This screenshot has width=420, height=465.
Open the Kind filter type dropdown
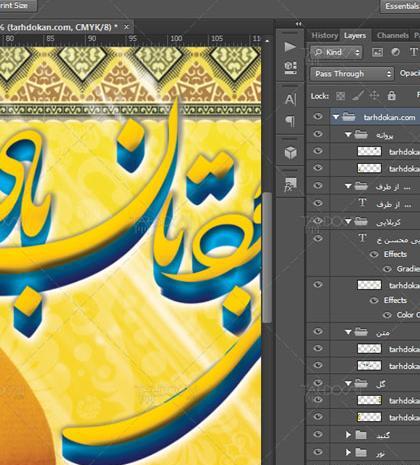pos(336,52)
